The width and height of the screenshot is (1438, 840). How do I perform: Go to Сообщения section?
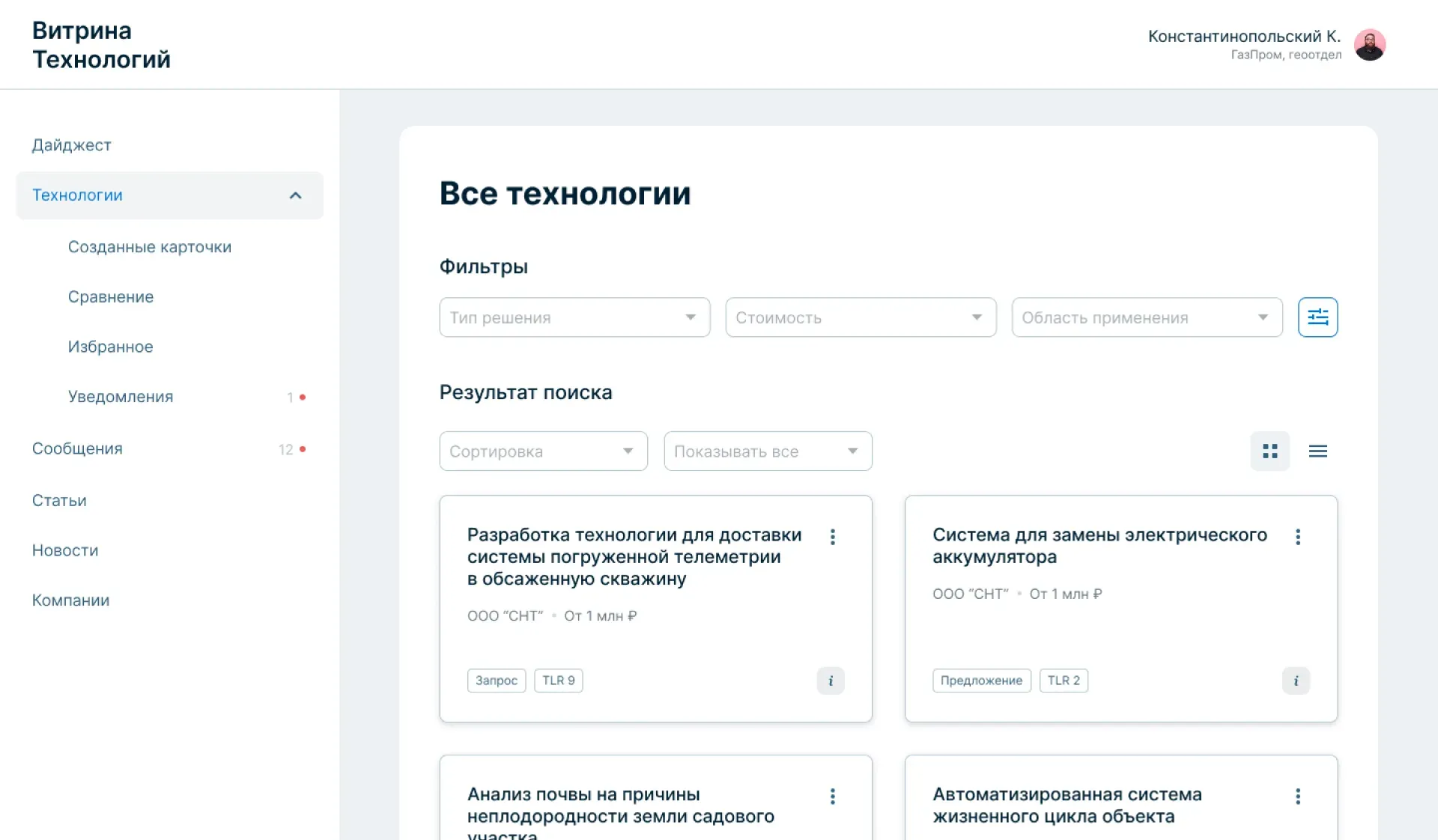click(x=77, y=448)
